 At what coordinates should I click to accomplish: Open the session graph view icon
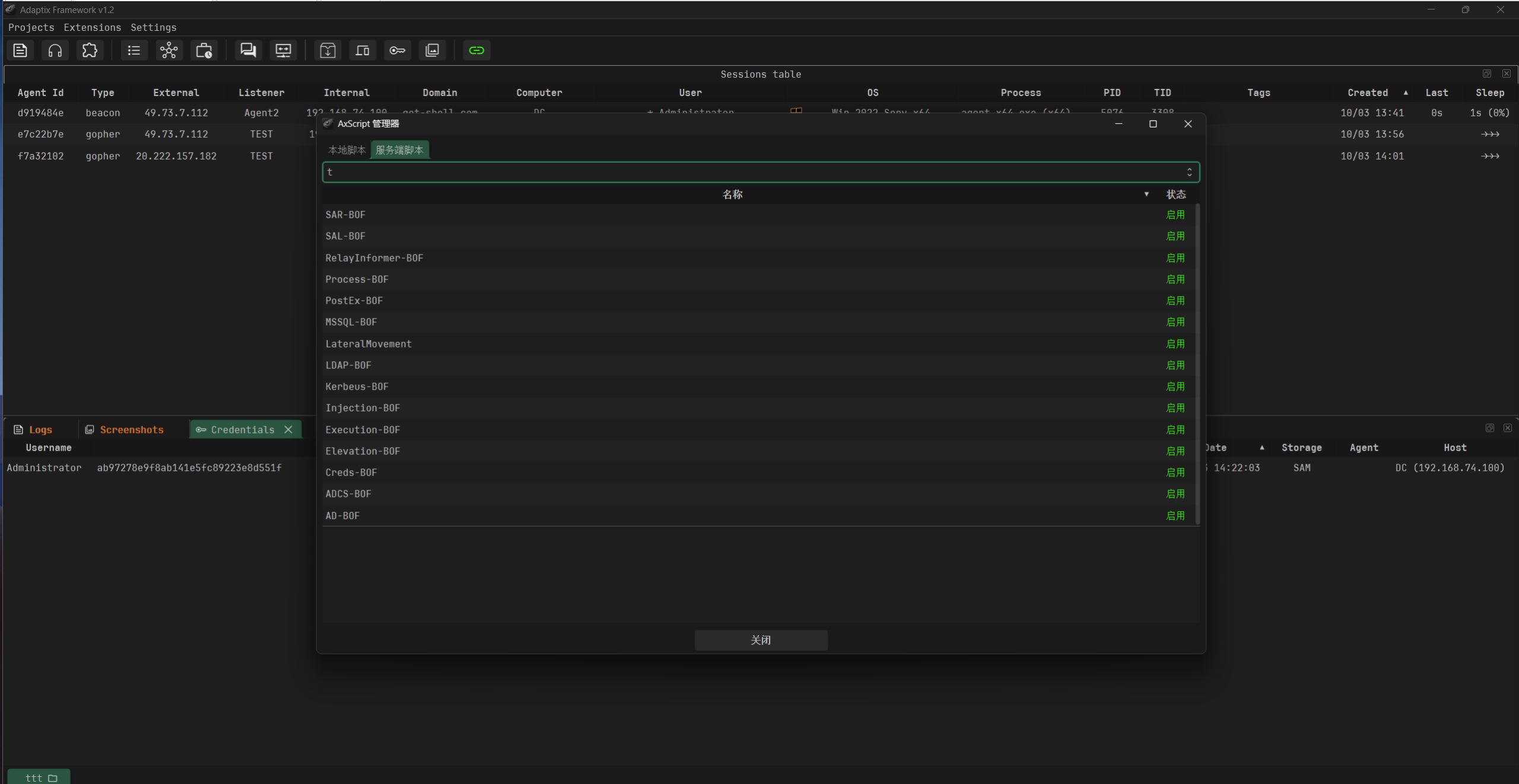(169, 50)
